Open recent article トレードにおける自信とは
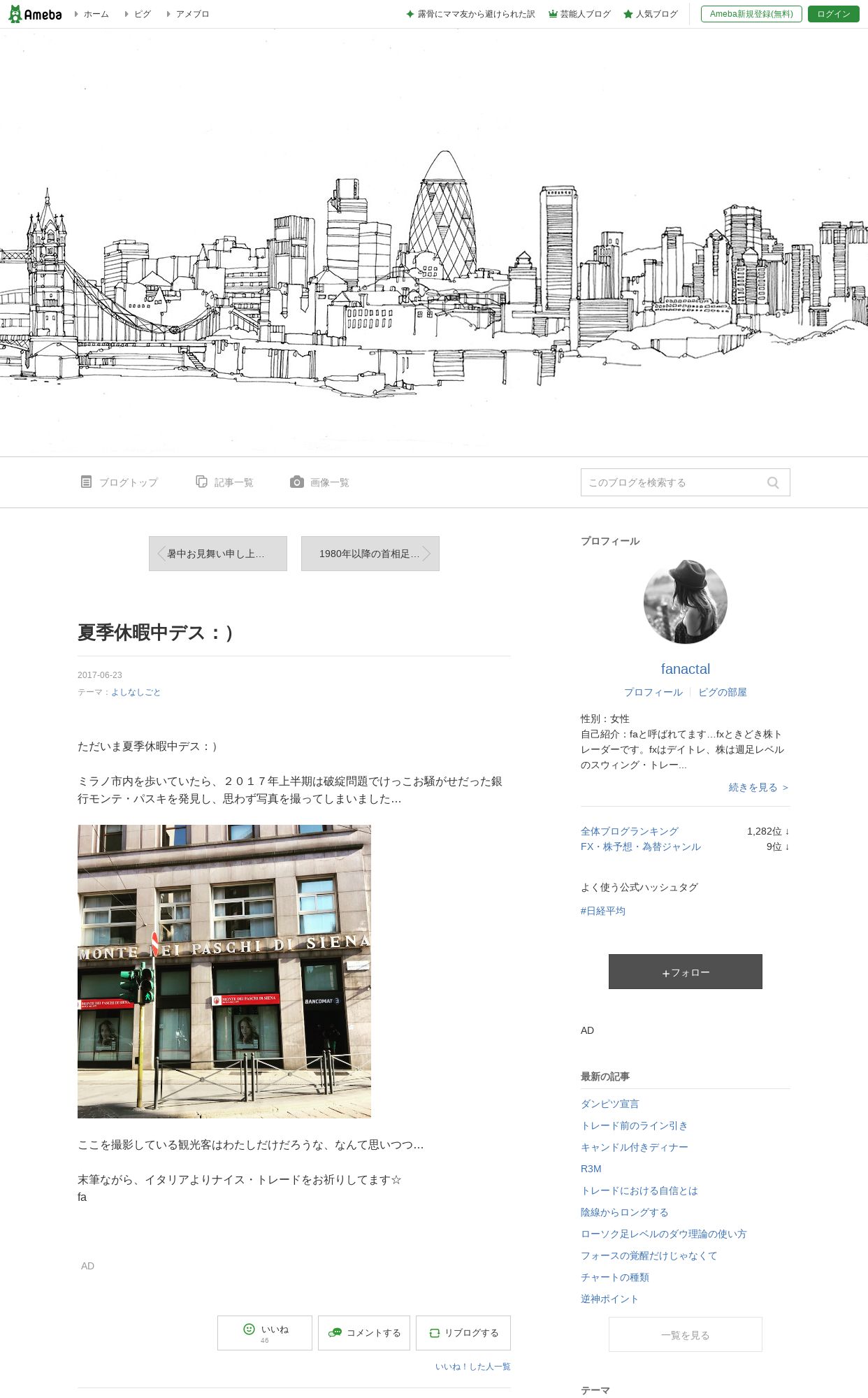This screenshot has height=1398, width=868. (639, 1190)
